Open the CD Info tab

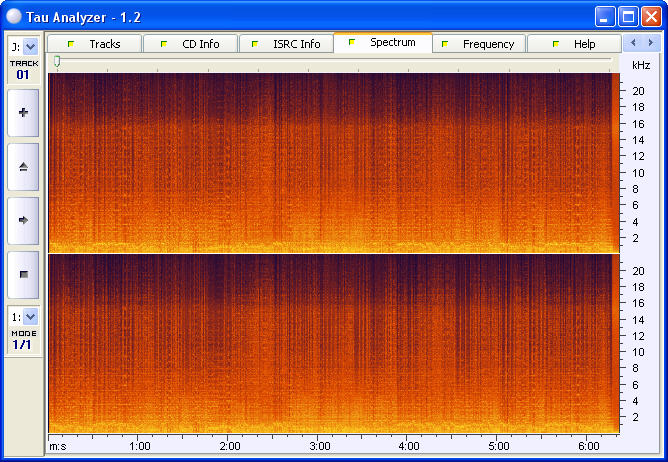click(189, 44)
